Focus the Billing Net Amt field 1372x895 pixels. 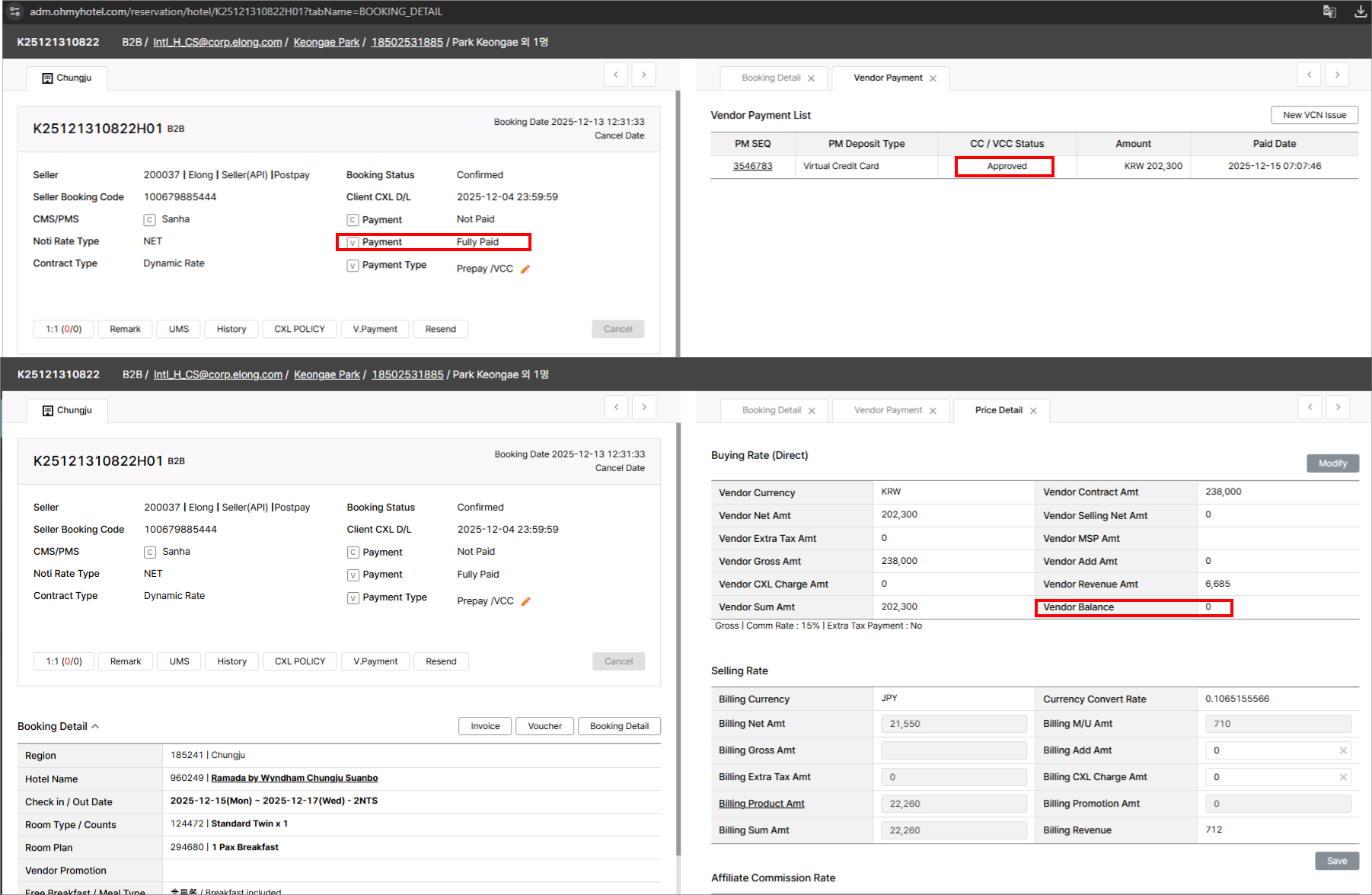click(x=953, y=724)
